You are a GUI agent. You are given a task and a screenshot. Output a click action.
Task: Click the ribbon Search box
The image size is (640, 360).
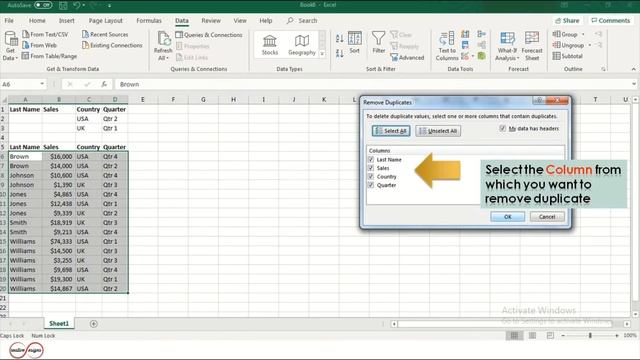tap(302, 20)
